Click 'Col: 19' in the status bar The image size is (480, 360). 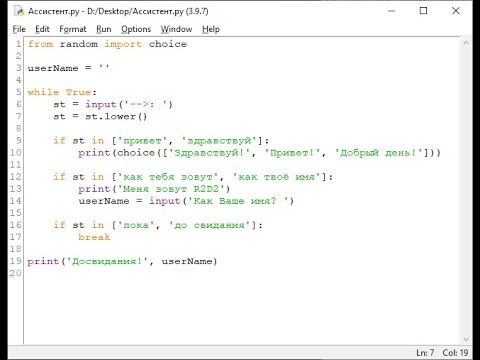[455, 353]
